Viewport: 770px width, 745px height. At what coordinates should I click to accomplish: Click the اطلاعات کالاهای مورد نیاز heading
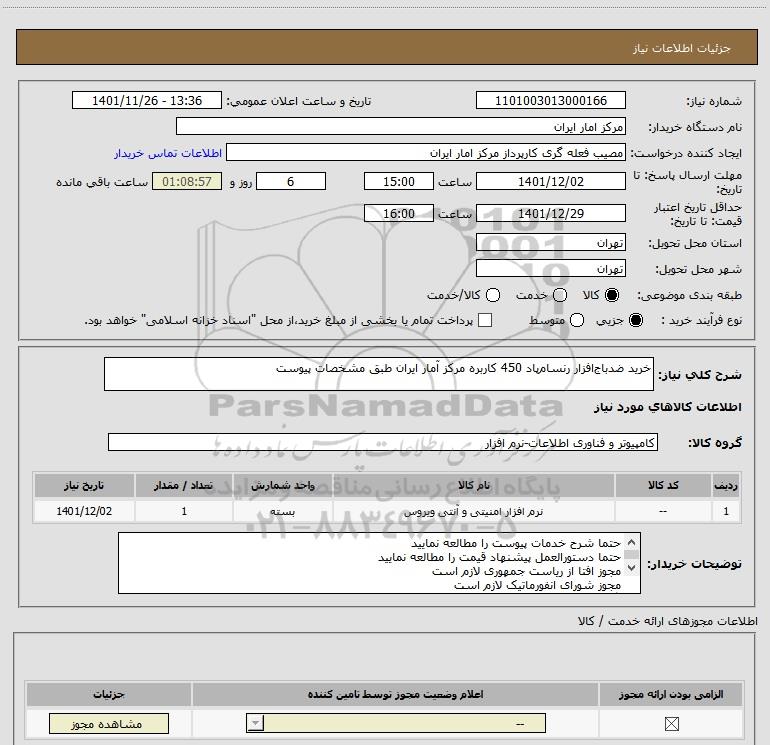click(x=668, y=407)
